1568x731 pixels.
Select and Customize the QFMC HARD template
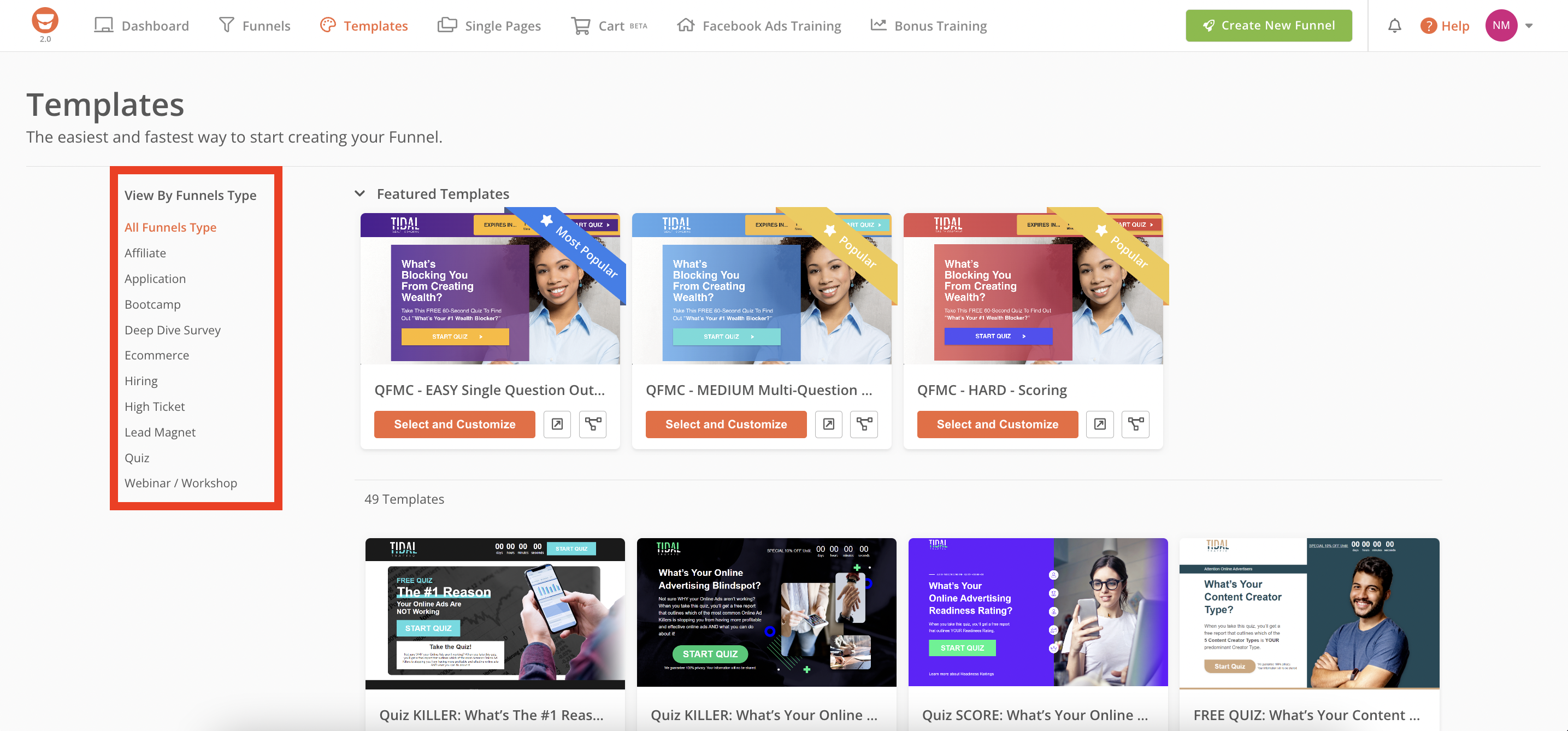coord(997,425)
